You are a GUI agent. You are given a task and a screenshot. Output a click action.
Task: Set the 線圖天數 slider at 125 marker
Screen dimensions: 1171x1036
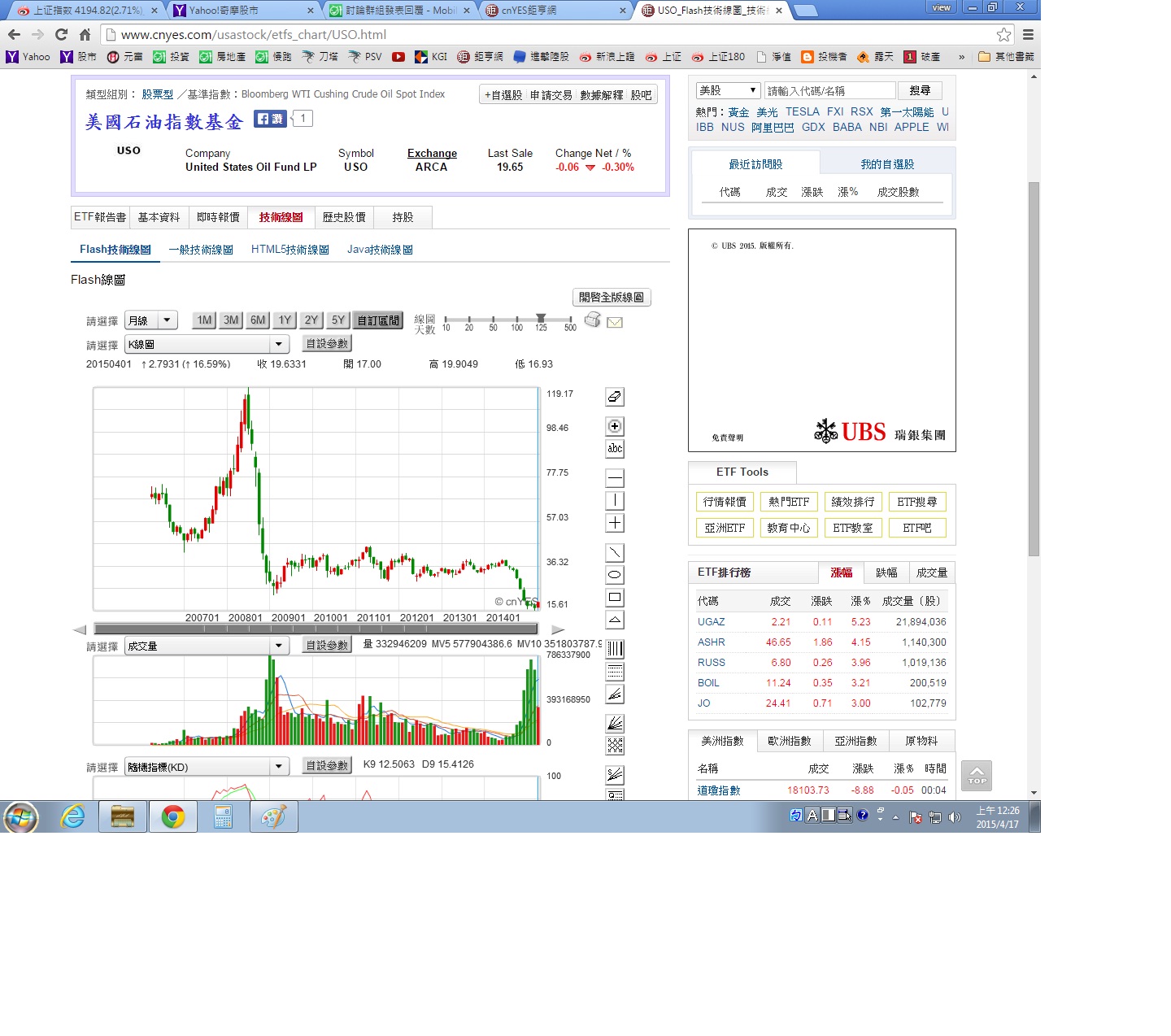click(x=541, y=319)
